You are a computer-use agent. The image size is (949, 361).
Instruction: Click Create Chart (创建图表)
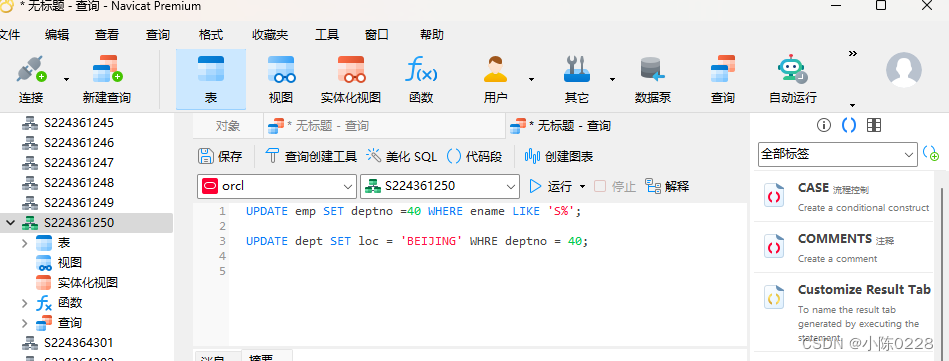pyautogui.click(x=559, y=156)
